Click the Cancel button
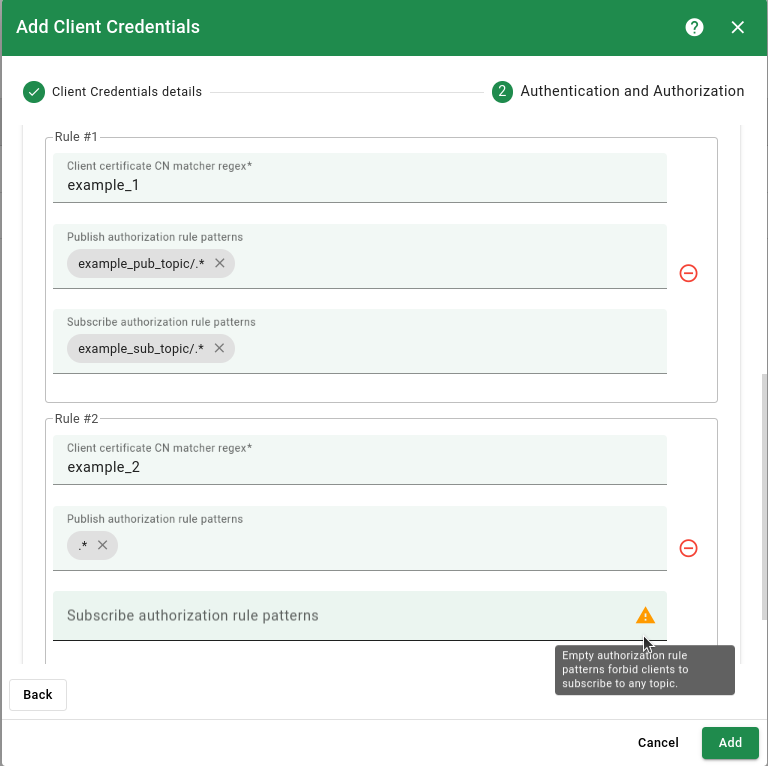The height and width of the screenshot is (766, 768). (x=658, y=743)
